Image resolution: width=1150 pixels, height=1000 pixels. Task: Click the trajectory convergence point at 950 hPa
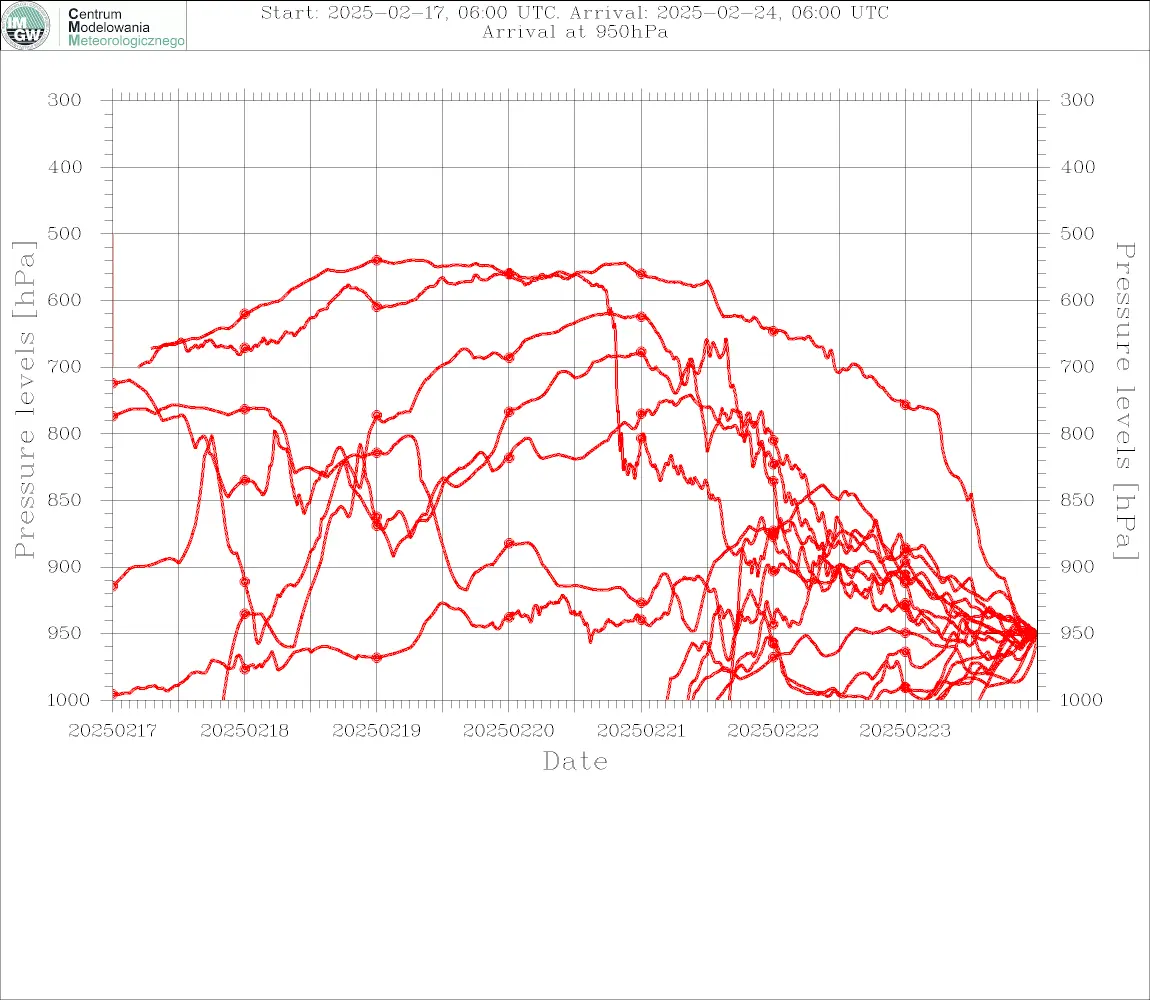[1033, 633]
